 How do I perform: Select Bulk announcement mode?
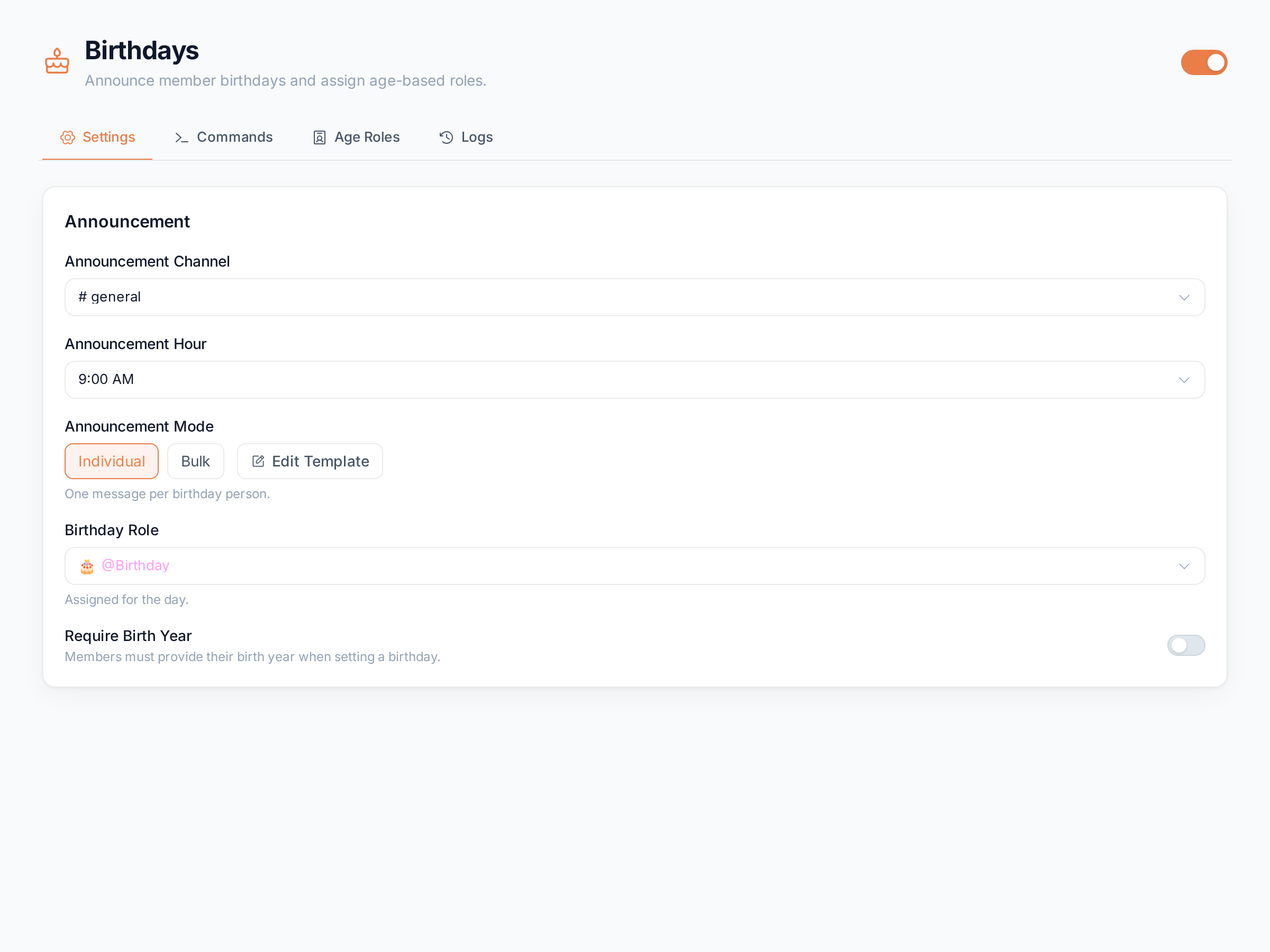[195, 461]
